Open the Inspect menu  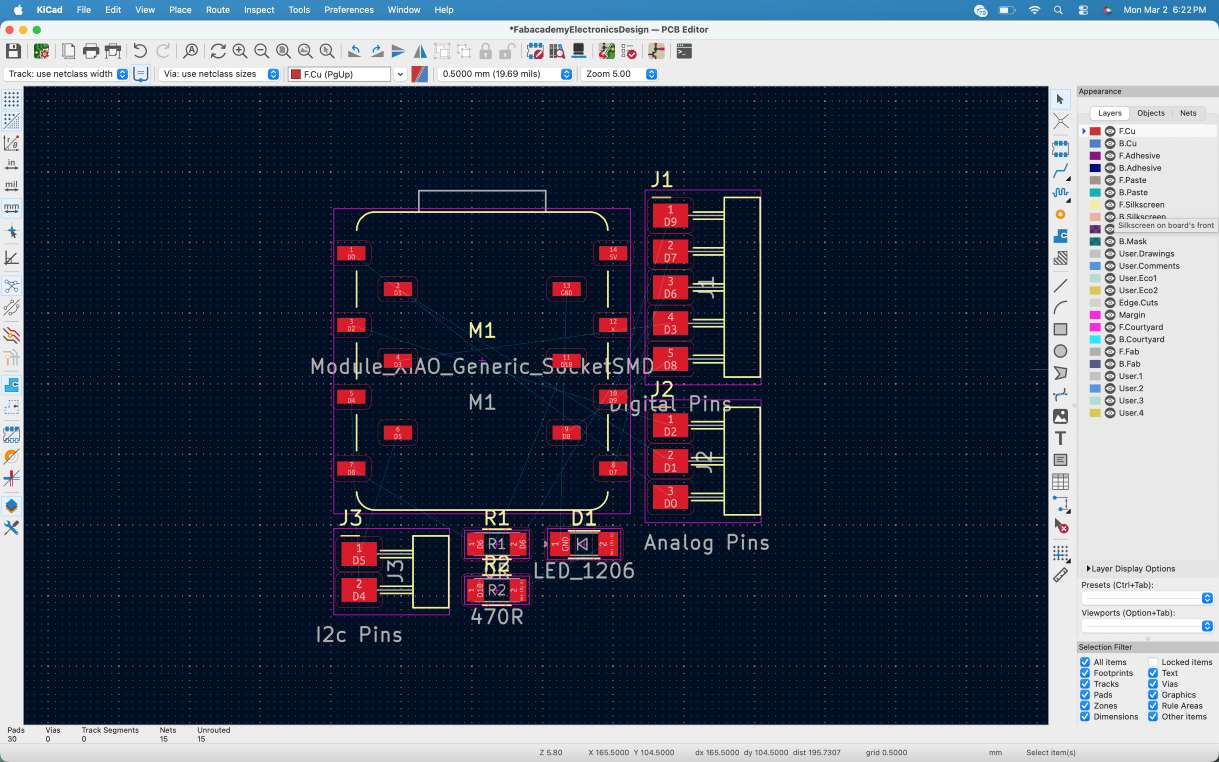pyautogui.click(x=259, y=9)
